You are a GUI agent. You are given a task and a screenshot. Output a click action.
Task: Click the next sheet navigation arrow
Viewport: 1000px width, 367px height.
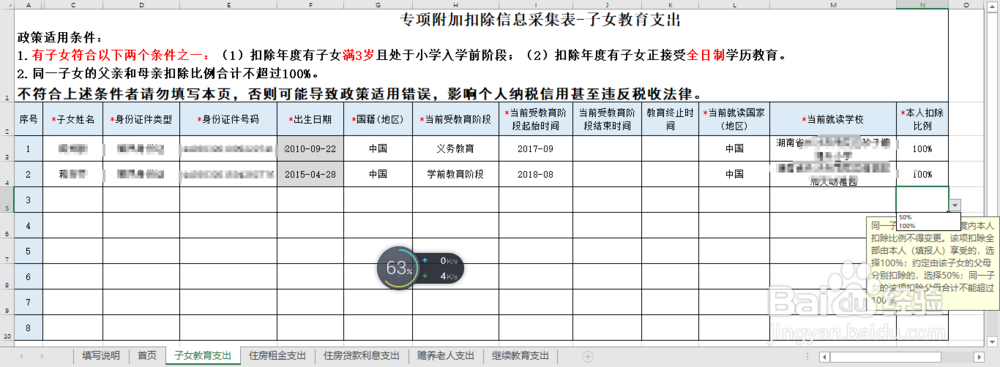coord(43,356)
